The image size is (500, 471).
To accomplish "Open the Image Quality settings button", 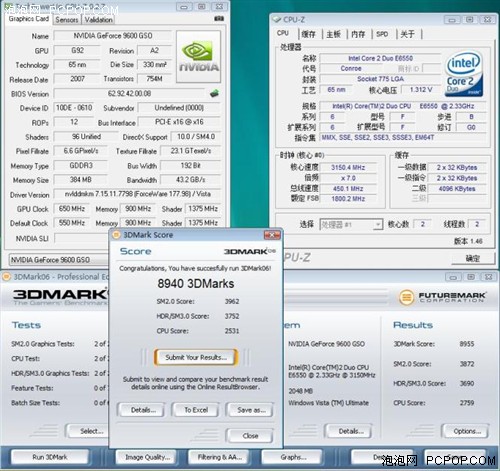I will point(147,457).
